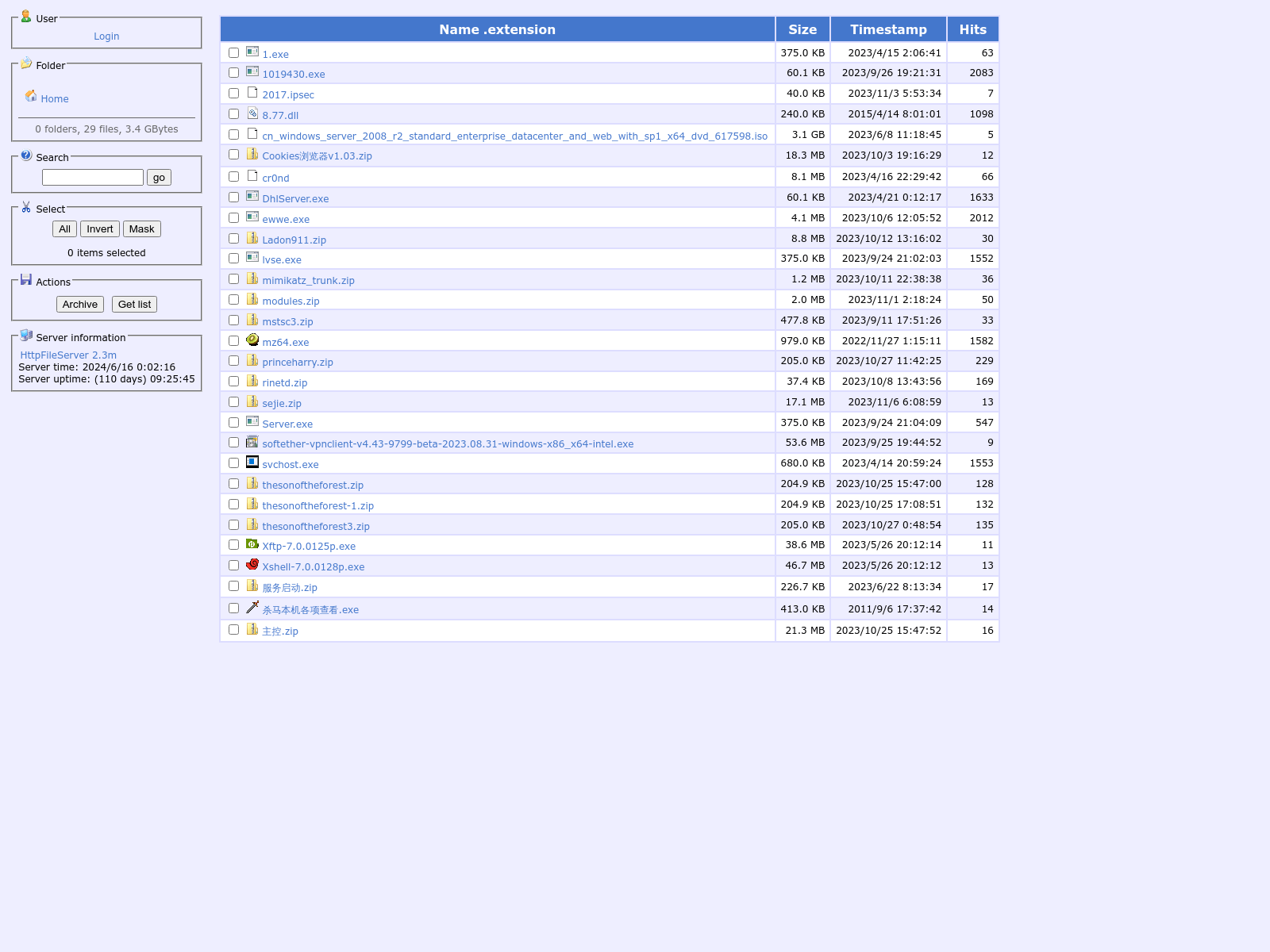Sort by the Hits column header
The image size is (1270, 952).
click(x=972, y=29)
